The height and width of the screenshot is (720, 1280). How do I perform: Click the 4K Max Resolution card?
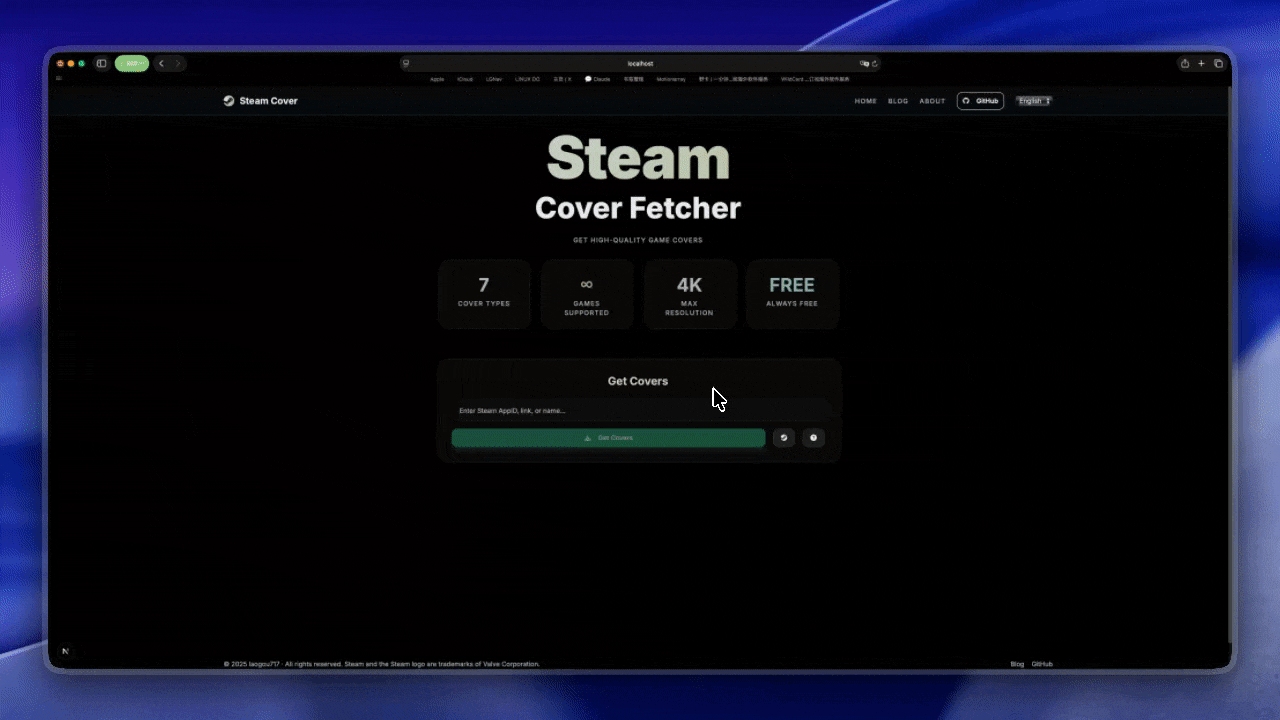coord(690,294)
